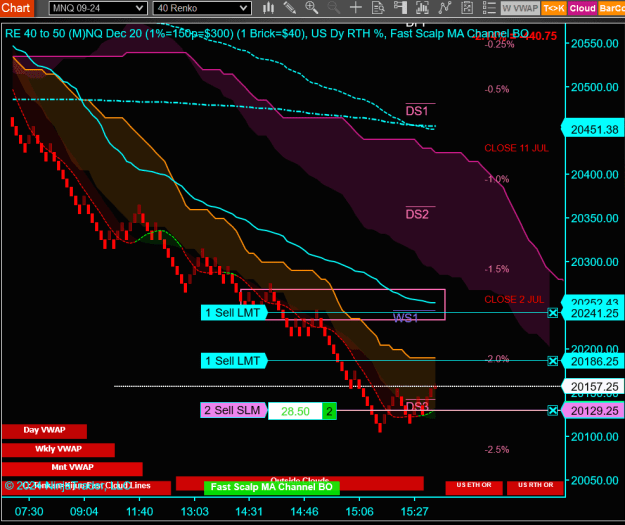
Task: Toggle the Wkly VWAP indicator label
Action: point(58,449)
